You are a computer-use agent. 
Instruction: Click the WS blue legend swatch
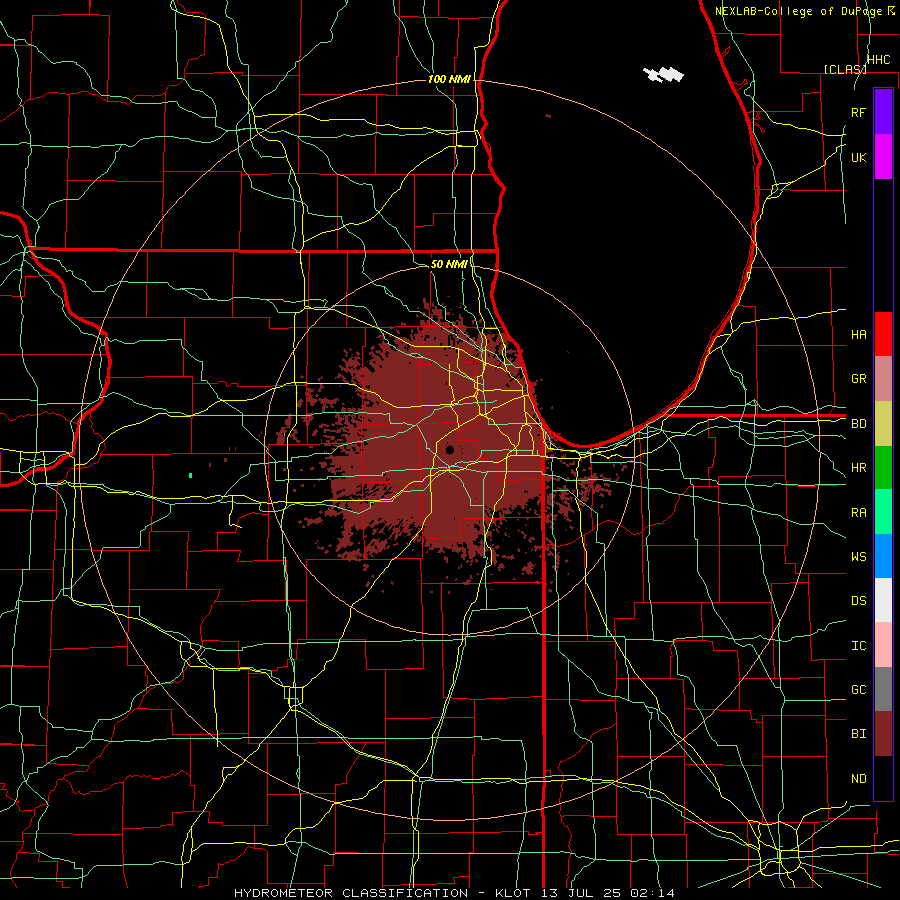[883, 556]
